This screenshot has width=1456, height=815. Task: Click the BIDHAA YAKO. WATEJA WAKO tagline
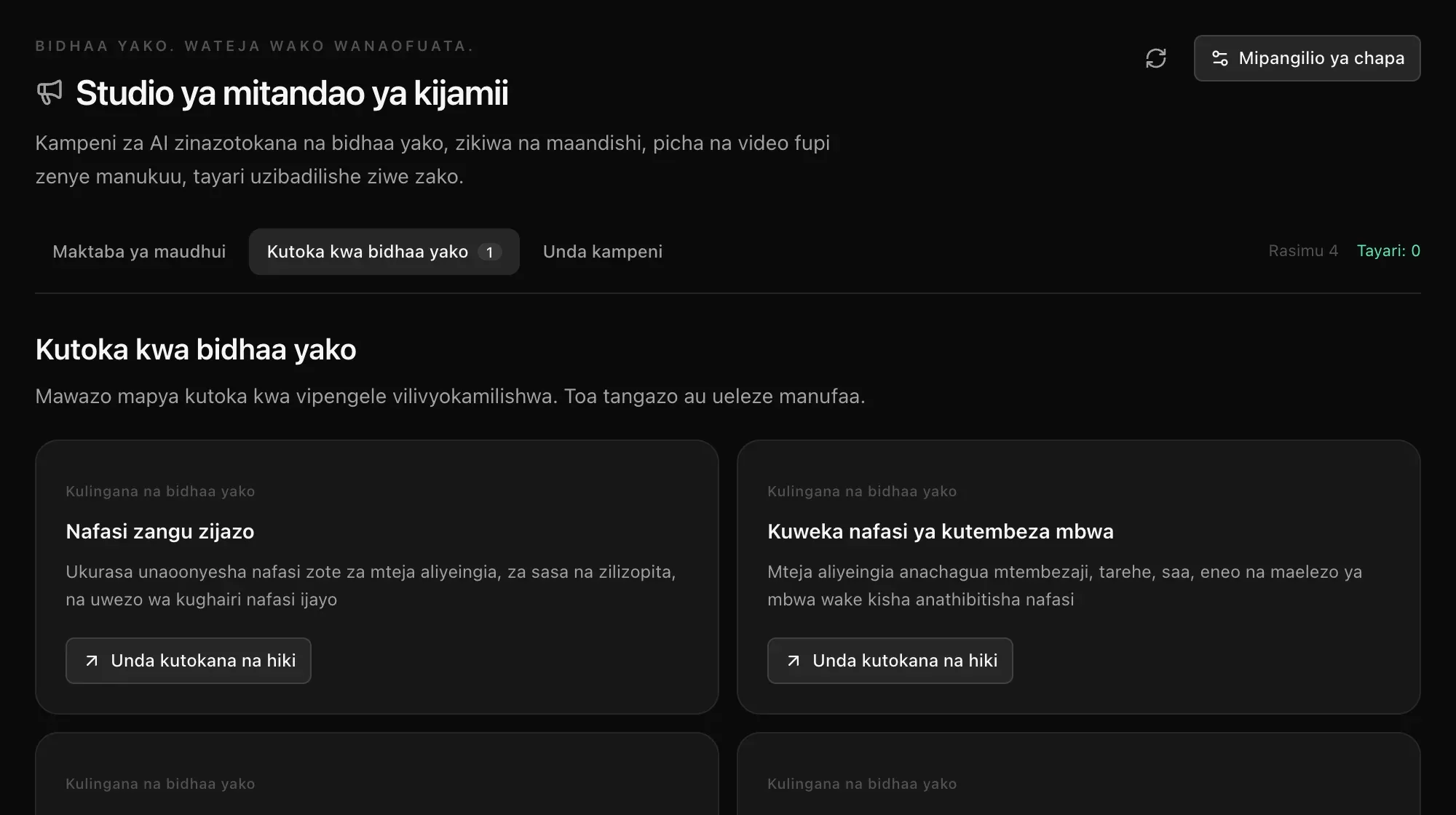pyautogui.click(x=255, y=46)
